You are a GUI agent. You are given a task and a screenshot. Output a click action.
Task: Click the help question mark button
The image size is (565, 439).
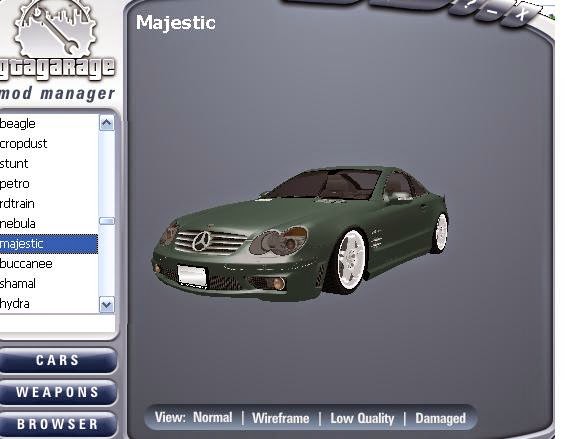[466, 8]
